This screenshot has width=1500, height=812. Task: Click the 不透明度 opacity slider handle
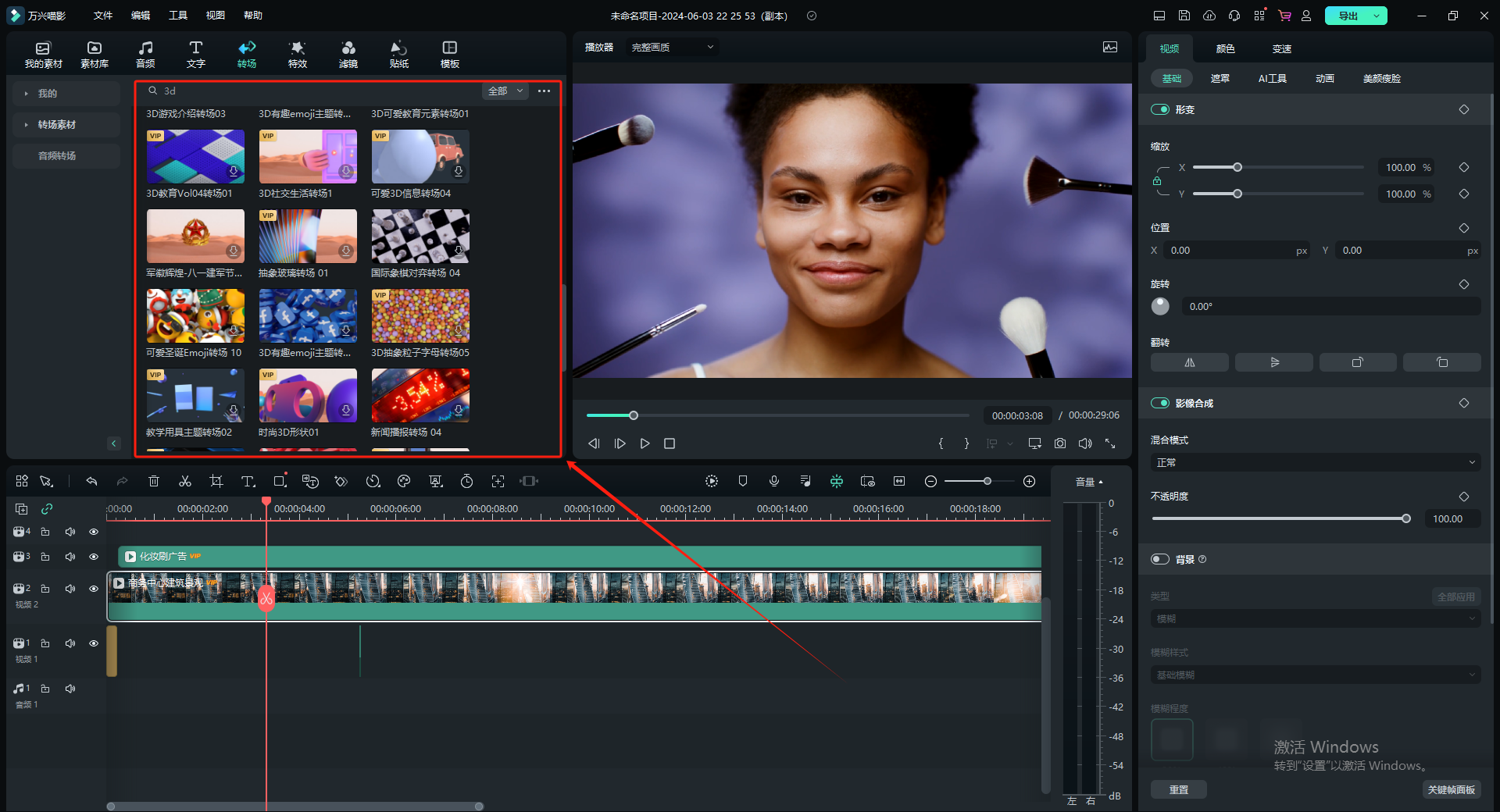pyautogui.click(x=1406, y=519)
